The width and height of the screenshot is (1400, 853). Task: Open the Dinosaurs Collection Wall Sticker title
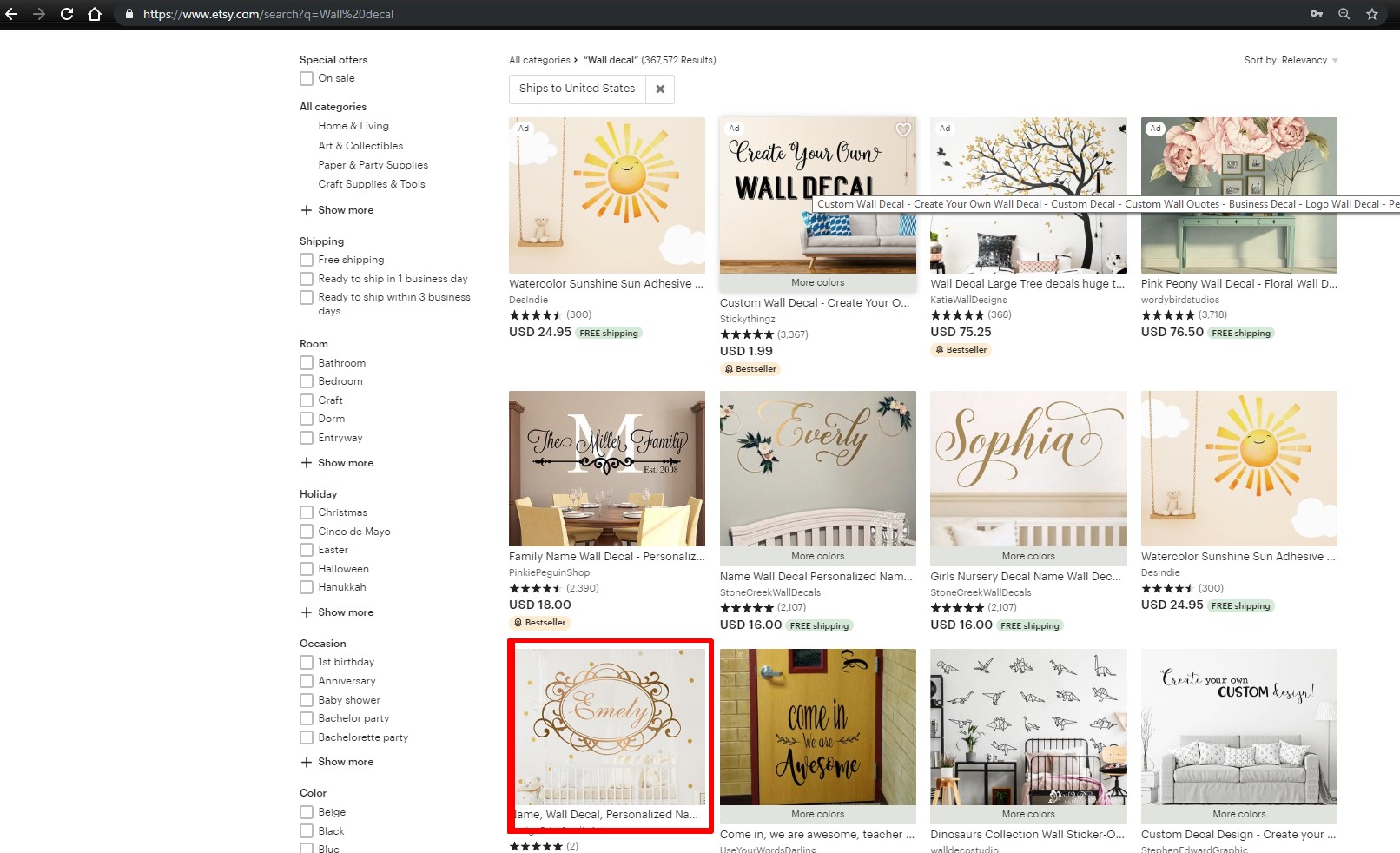1027,835
